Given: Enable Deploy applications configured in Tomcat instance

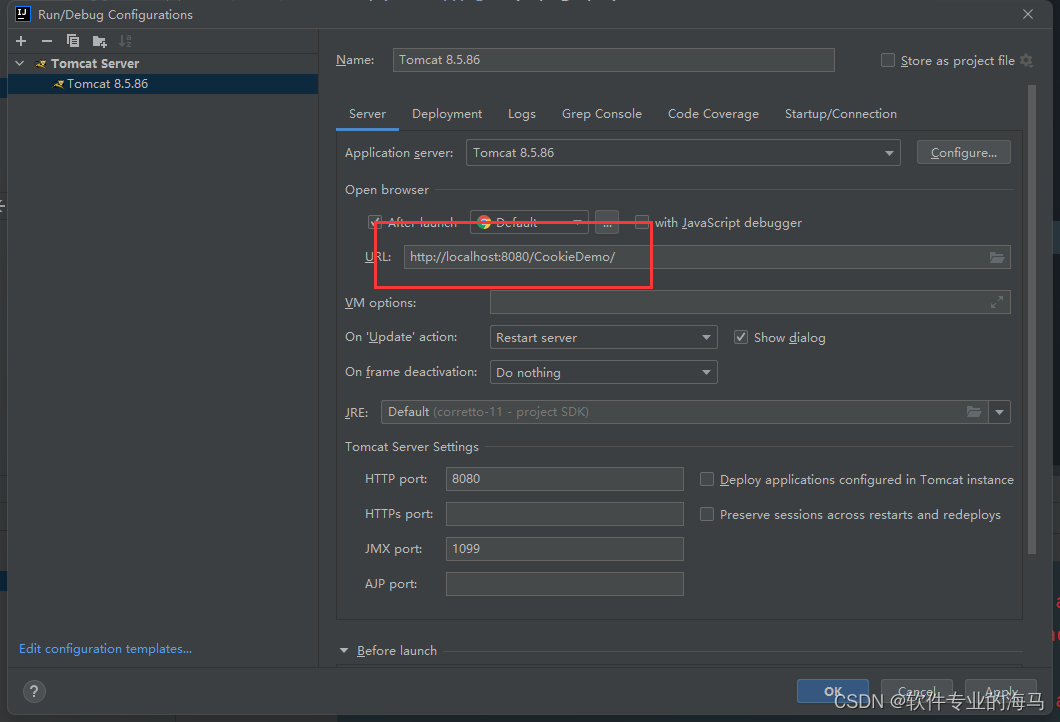Looking at the screenshot, I should tap(706, 479).
